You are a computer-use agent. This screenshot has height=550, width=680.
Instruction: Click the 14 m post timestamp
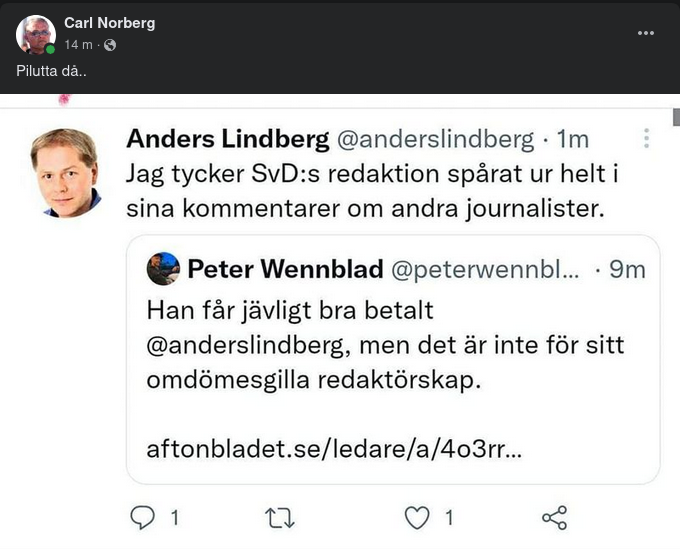click(x=79, y=45)
